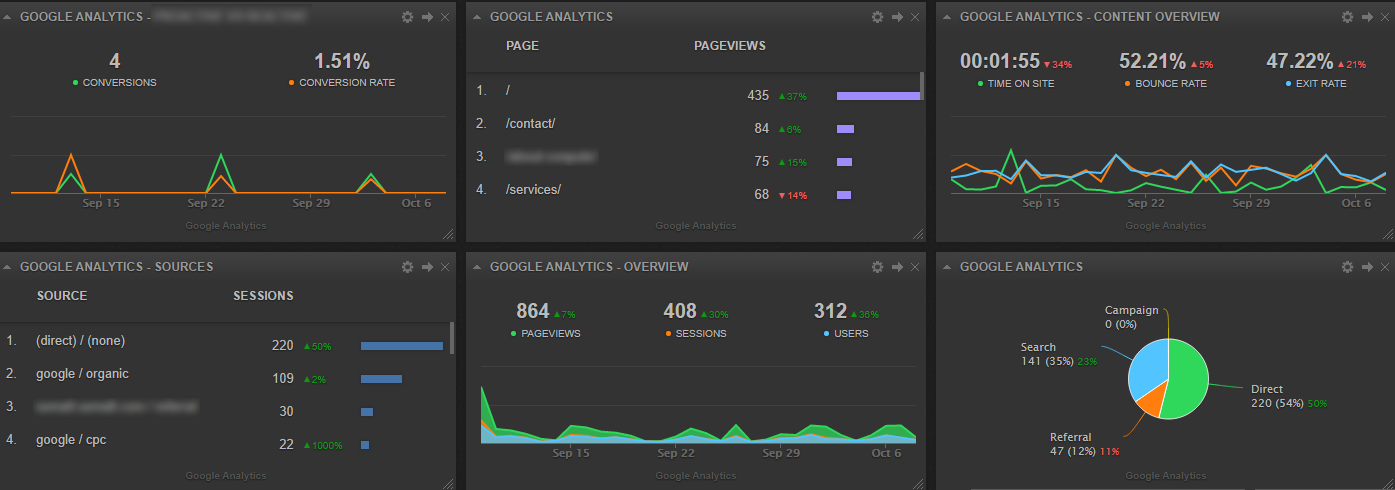Click the "/" home page row
Screen dimensions: 1395x490
pos(695,95)
